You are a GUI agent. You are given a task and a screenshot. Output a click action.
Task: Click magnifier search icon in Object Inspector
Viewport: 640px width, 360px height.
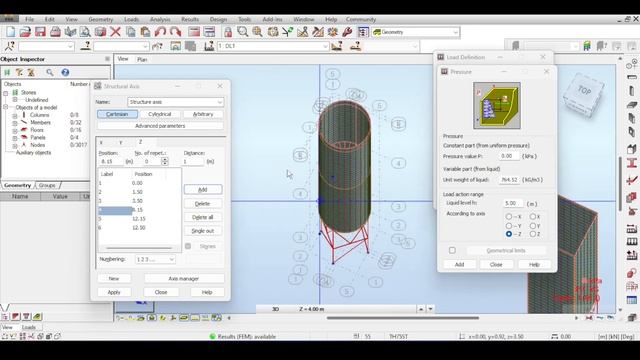[x=50, y=72]
